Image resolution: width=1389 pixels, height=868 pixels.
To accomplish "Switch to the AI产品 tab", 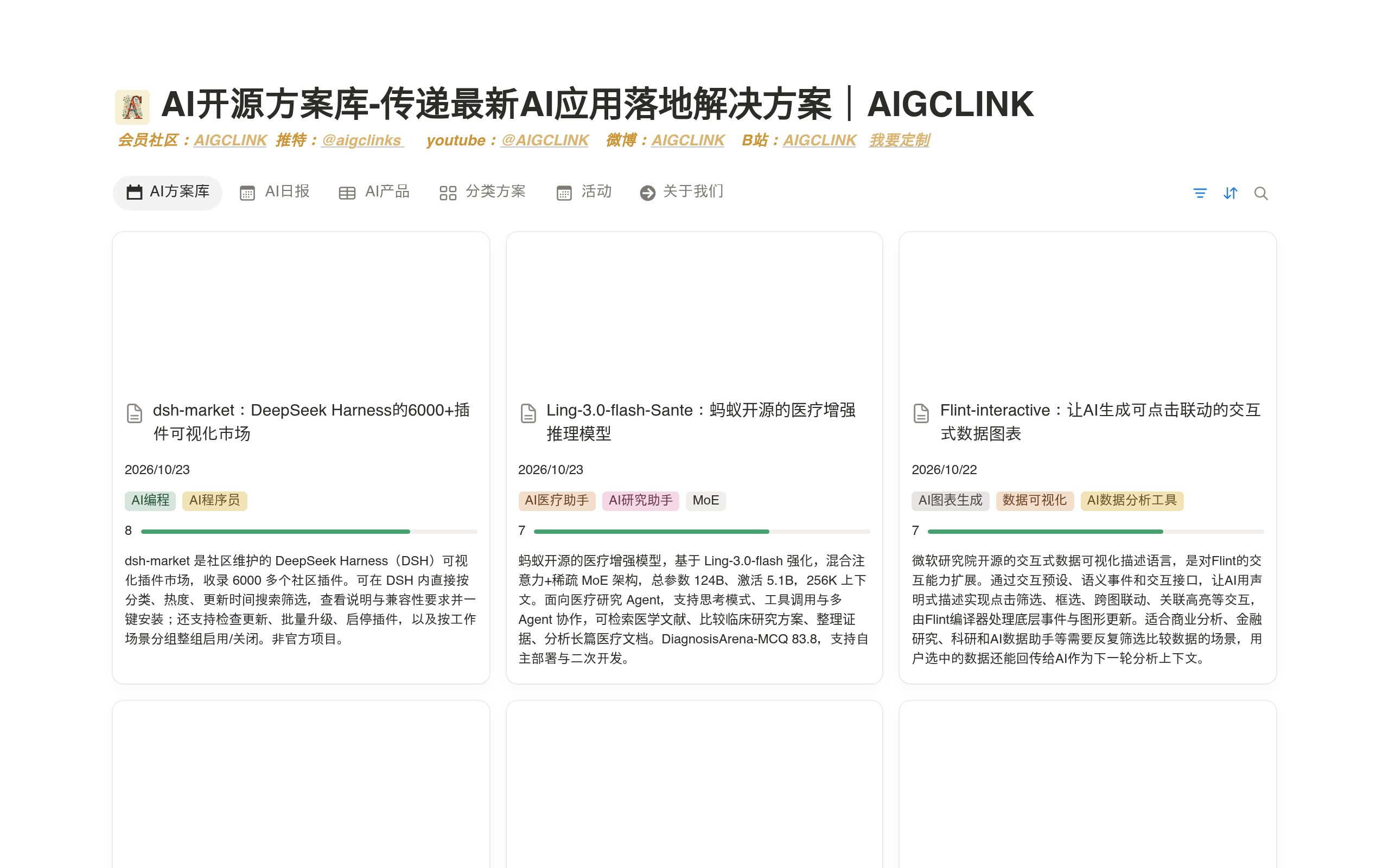I will 374,192.
